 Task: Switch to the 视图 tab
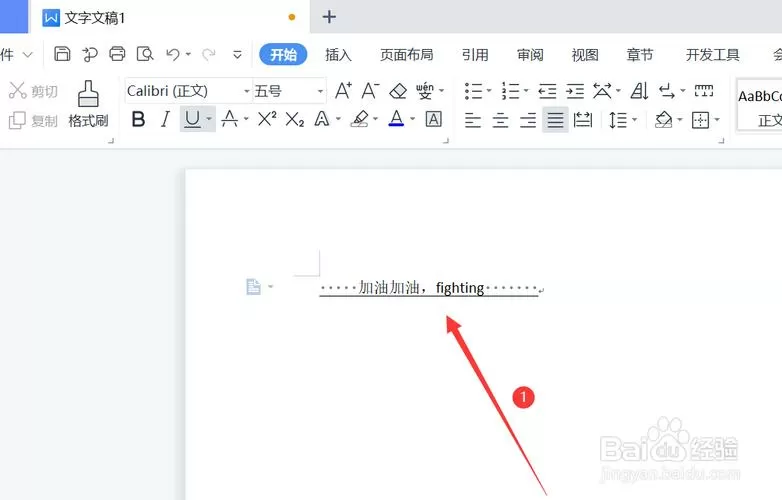click(x=585, y=54)
